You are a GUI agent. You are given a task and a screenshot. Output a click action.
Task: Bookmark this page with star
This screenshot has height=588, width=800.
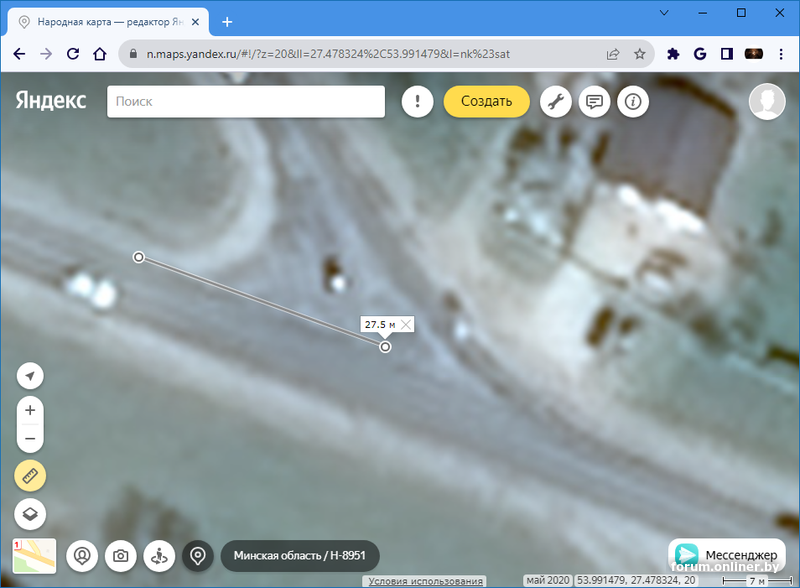point(639,54)
